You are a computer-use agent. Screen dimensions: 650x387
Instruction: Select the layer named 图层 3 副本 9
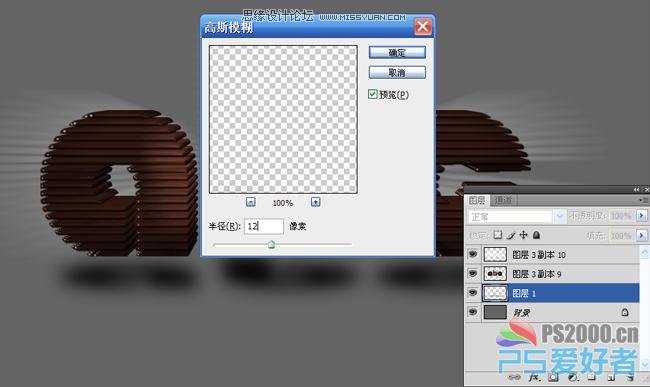tap(537, 274)
